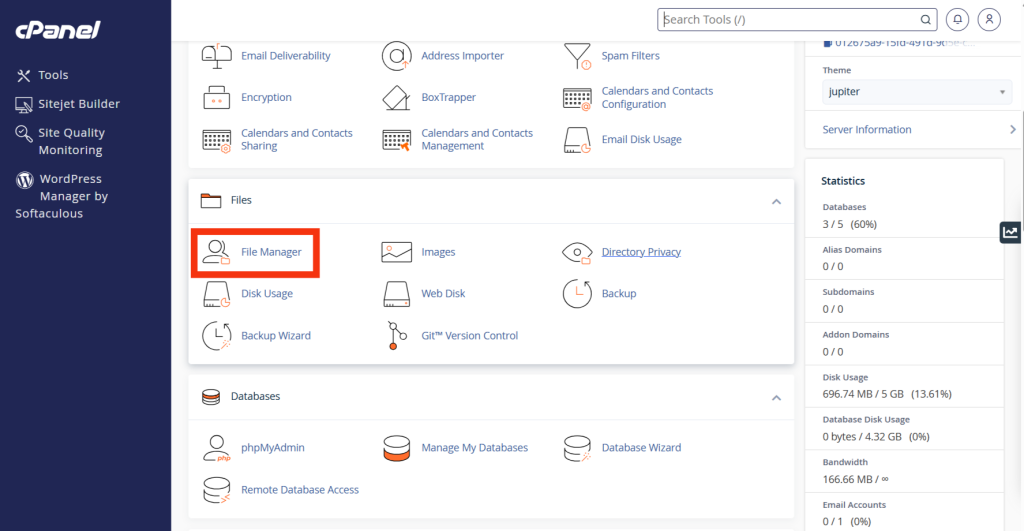Viewport: 1024px width, 531px height.
Task: Open the Theme dropdown showing jupiter
Action: [916, 92]
